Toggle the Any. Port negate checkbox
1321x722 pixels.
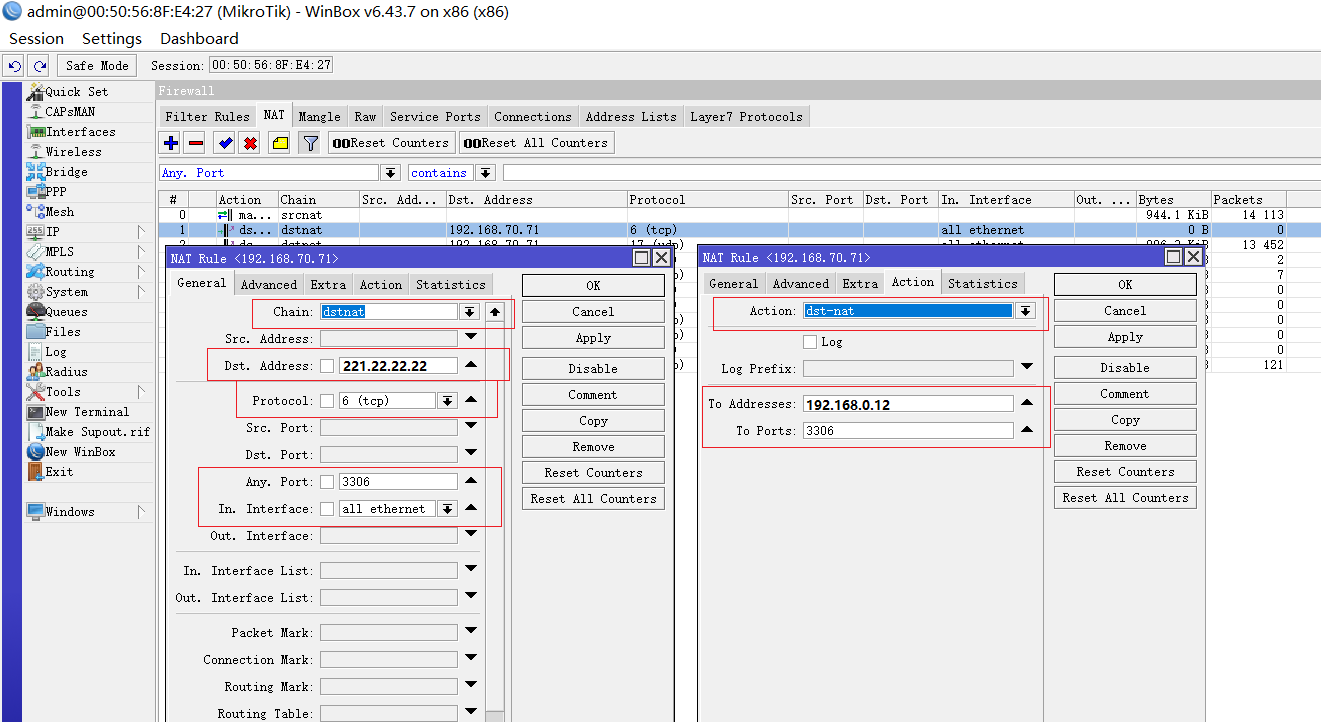327,482
